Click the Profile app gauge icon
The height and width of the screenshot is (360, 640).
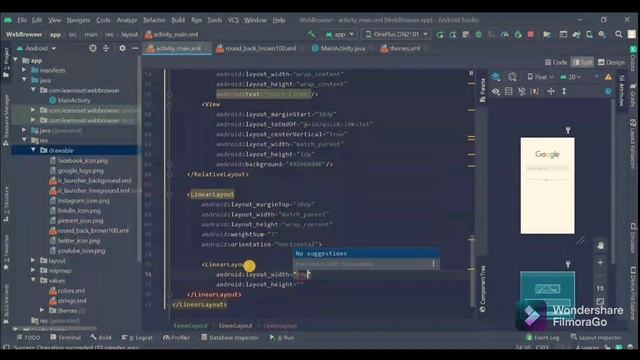click(x=505, y=35)
